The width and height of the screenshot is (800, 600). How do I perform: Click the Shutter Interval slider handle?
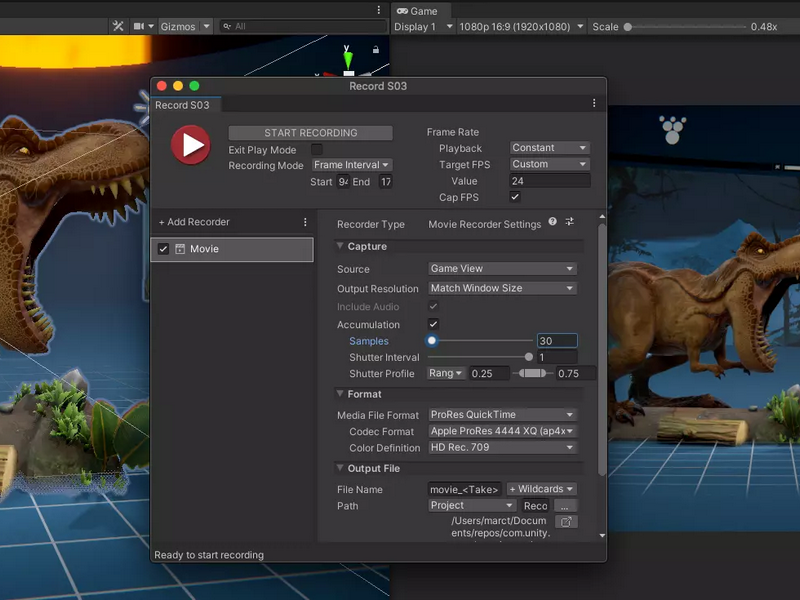click(x=529, y=357)
